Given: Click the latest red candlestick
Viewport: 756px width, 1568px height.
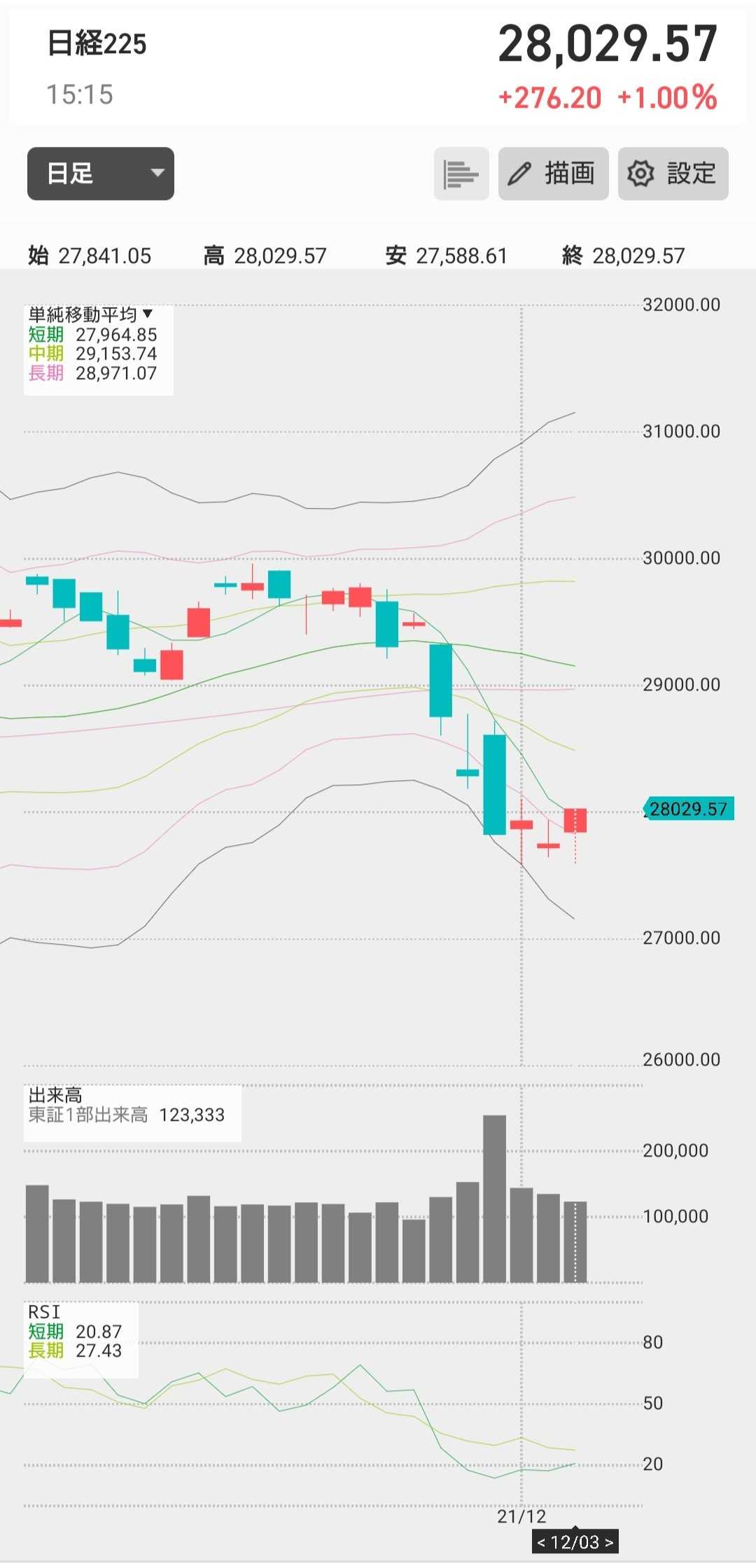Looking at the screenshot, I should [x=575, y=820].
